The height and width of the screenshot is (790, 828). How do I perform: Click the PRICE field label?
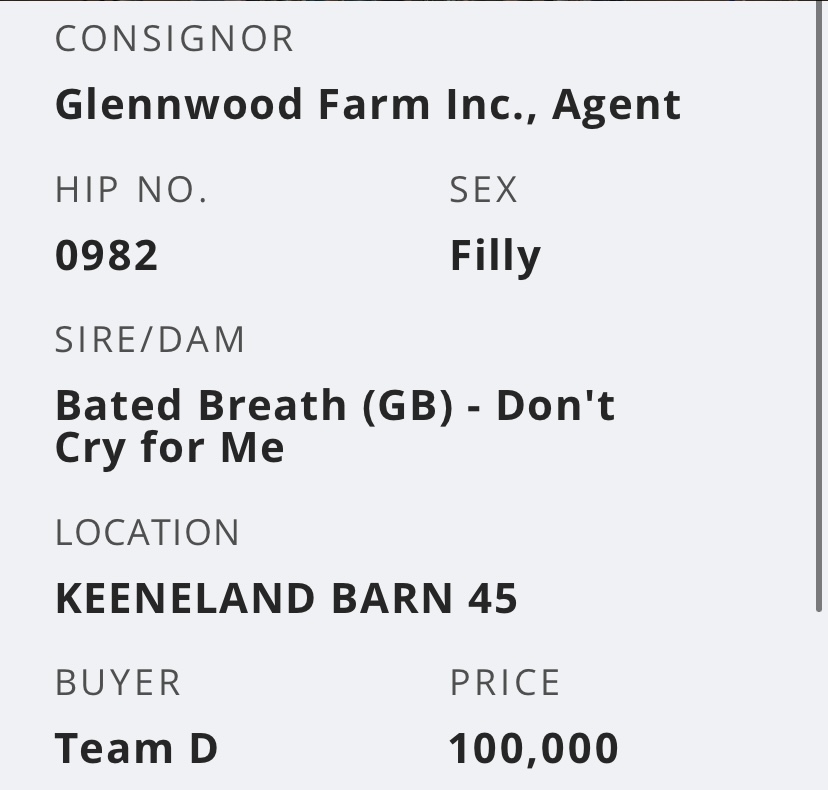pyautogui.click(x=505, y=683)
